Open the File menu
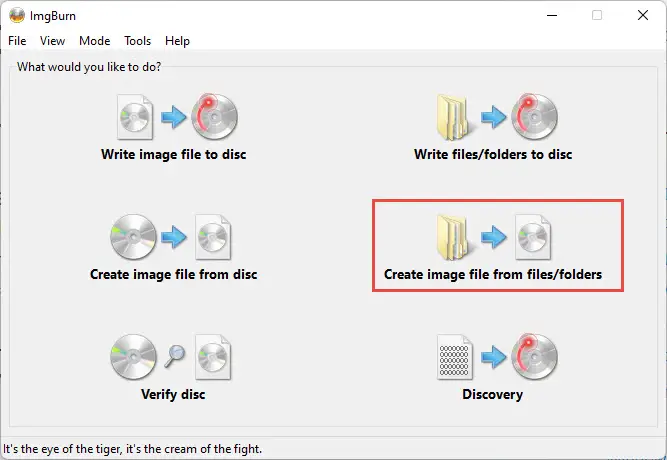Viewport: 667px width, 460px height. pos(17,41)
